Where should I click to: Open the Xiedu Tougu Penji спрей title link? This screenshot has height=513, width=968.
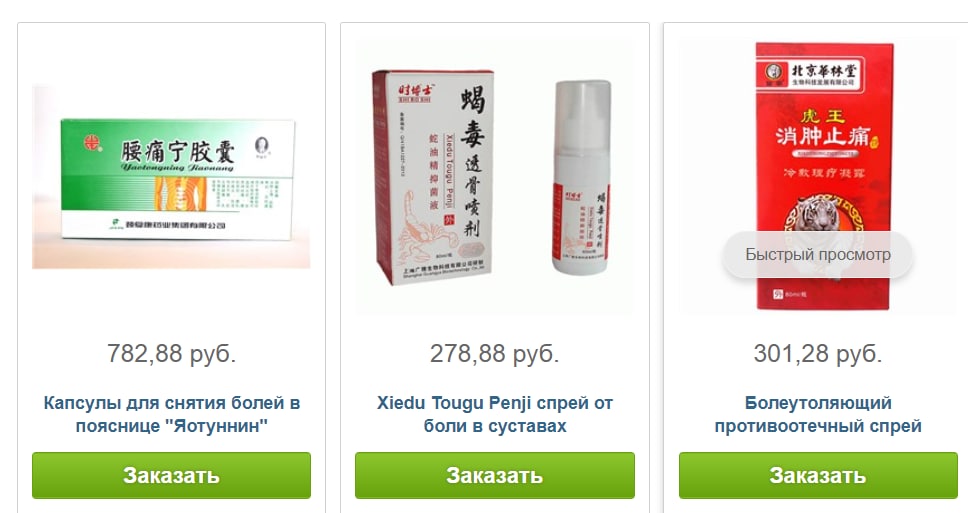tap(494, 414)
